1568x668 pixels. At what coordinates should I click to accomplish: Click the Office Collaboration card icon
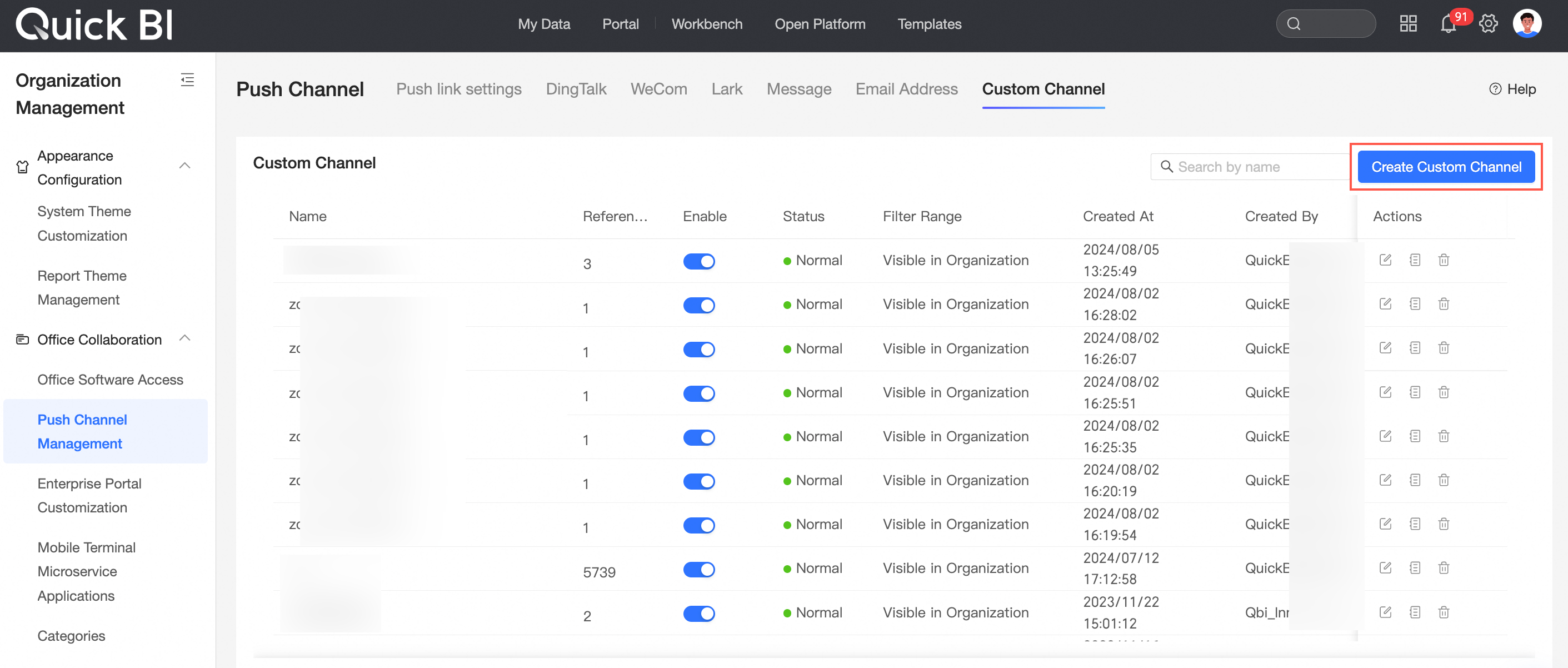(x=23, y=339)
